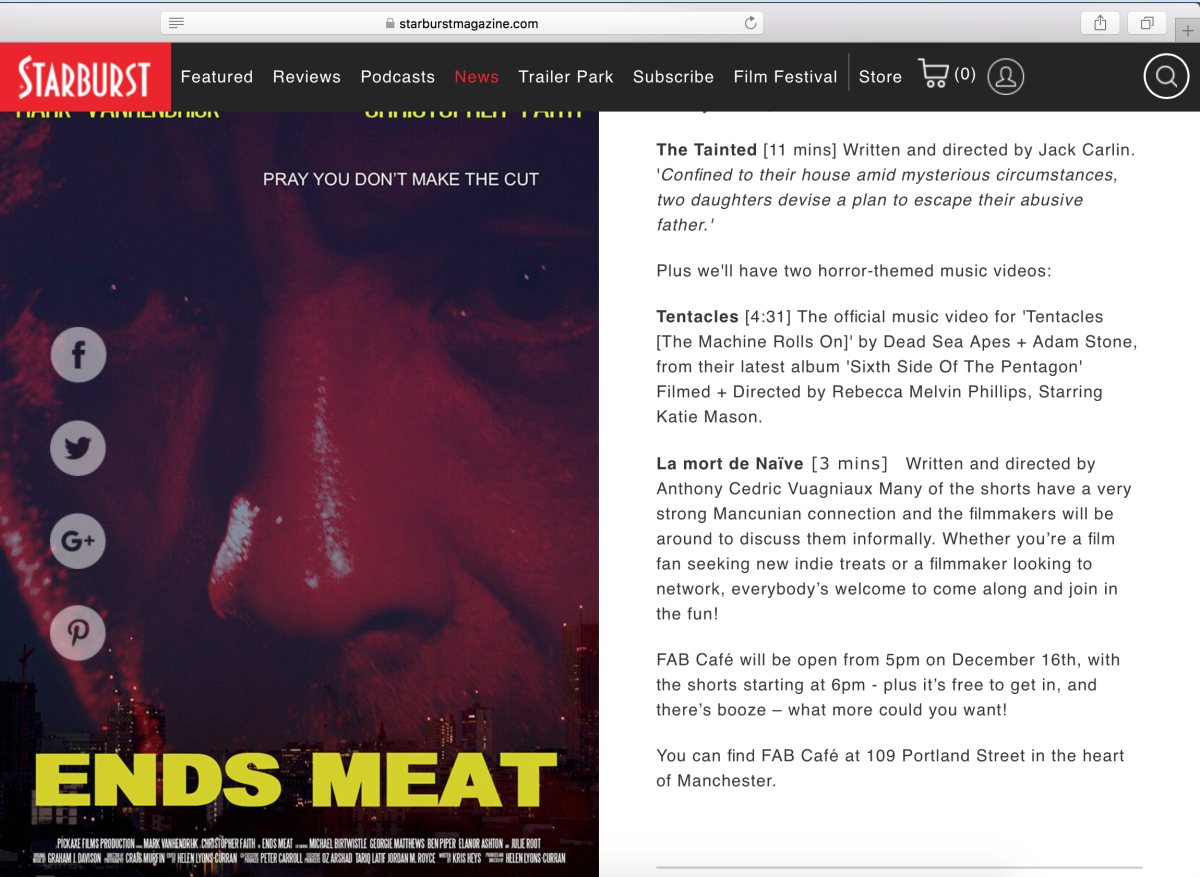Image resolution: width=1200 pixels, height=877 pixels.
Task: Share the article on Twitter
Action: pos(78,447)
